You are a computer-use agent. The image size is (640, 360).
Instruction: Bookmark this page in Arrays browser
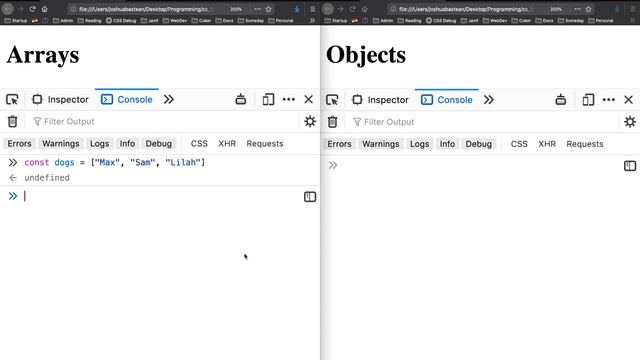(x=269, y=9)
